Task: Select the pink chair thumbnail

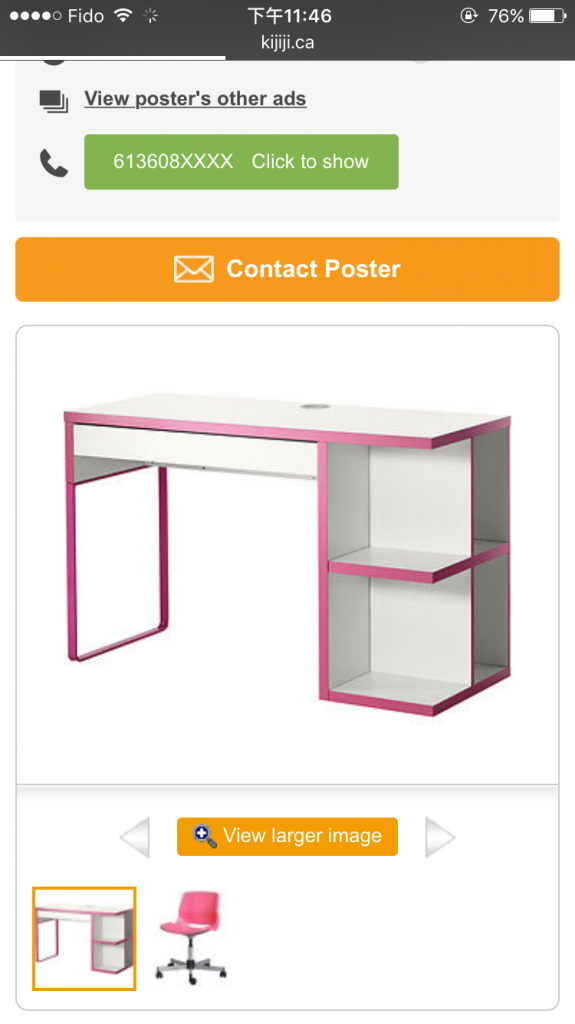Action: pos(191,938)
